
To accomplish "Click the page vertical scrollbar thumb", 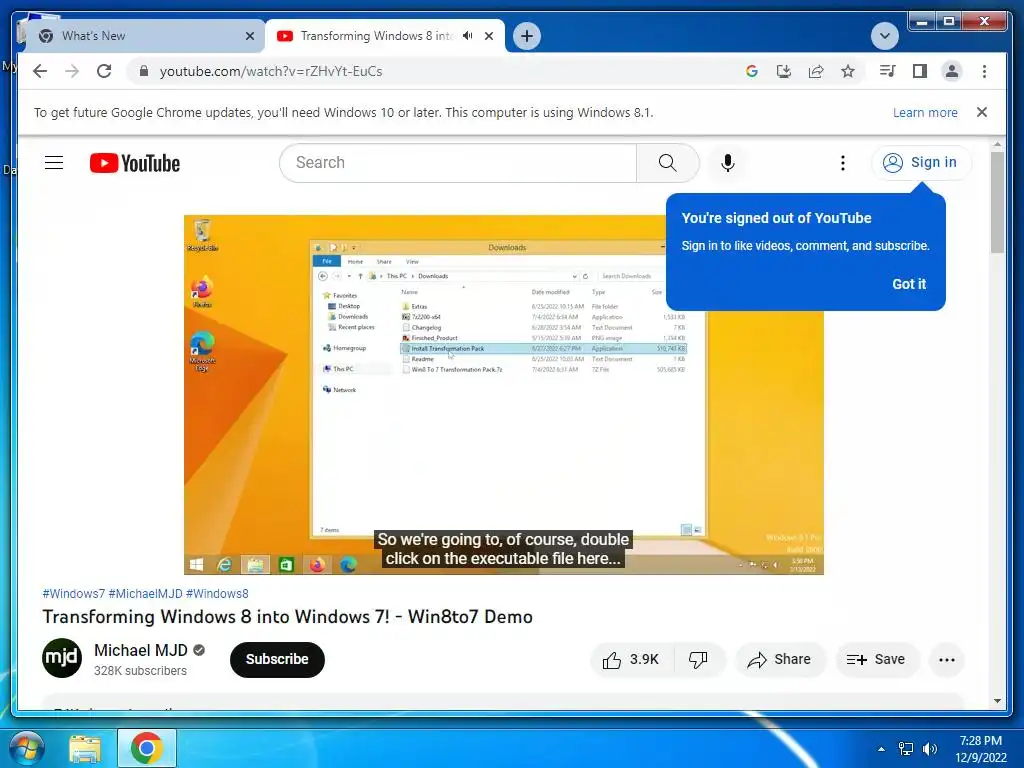I will coord(997,202).
